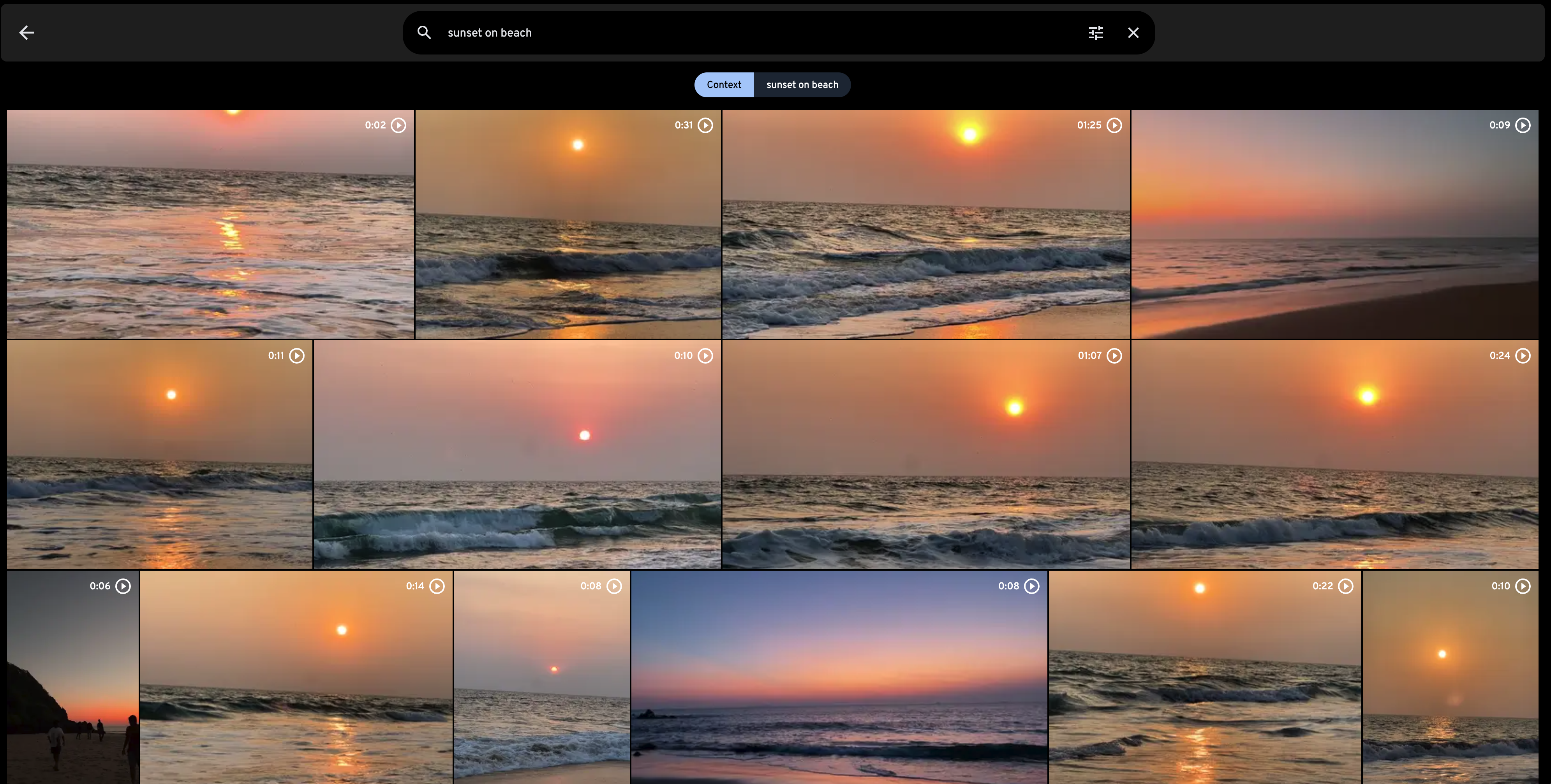1551x784 pixels.
Task: Select the Context chip
Action: coord(724,85)
